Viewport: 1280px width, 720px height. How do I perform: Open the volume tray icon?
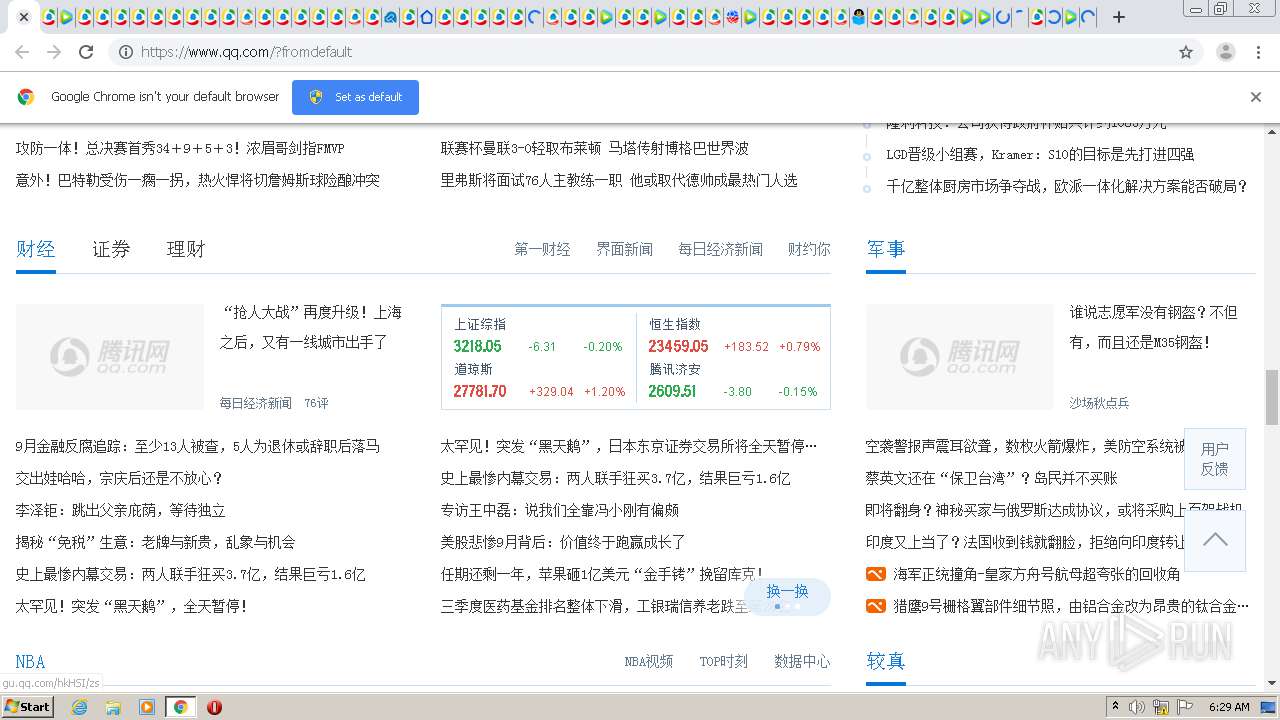[x=1137, y=707]
